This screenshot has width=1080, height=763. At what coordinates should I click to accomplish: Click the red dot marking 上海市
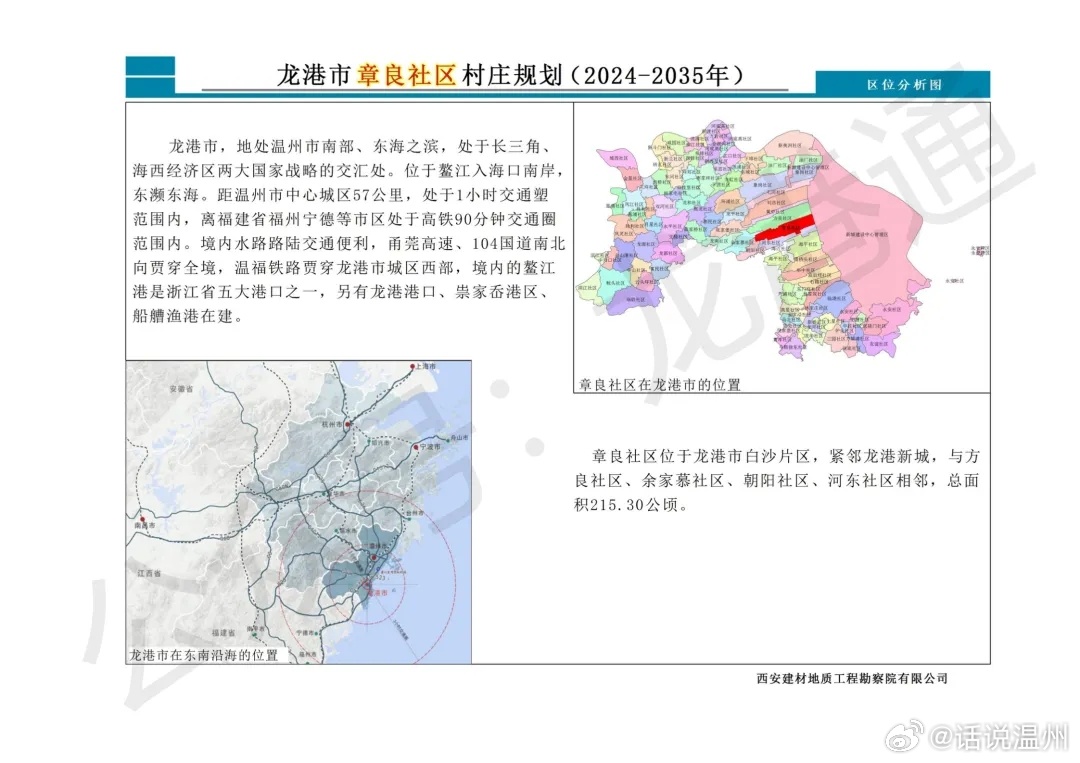(x=413, y=367)
